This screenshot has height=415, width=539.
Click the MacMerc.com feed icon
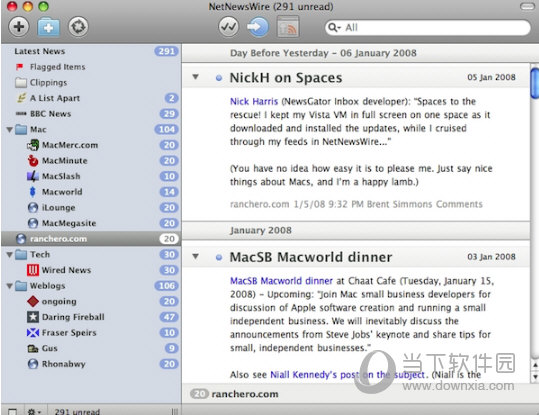tap(33, 145)
